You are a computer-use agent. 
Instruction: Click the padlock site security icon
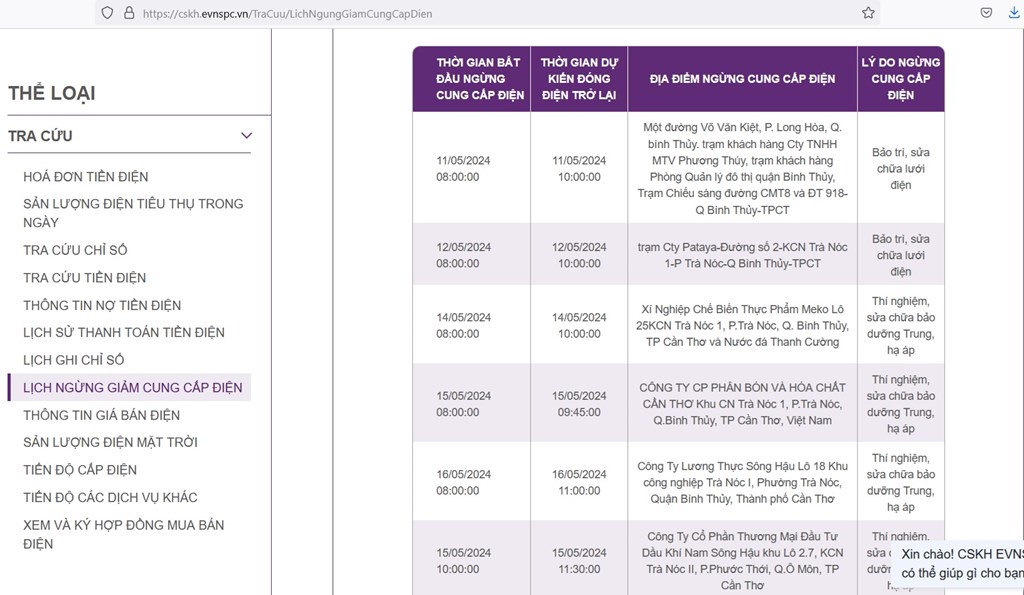coord(129,13)
